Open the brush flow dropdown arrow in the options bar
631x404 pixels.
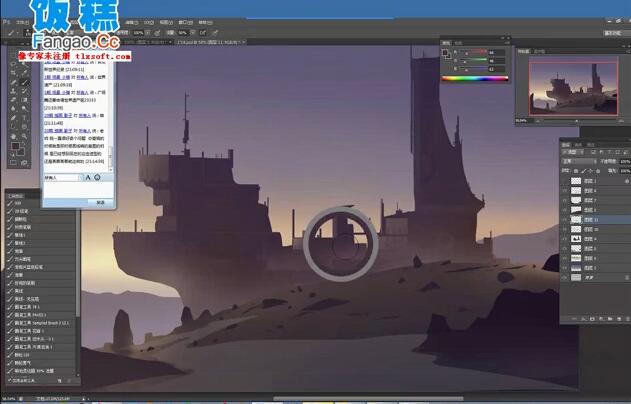point(192,33)
